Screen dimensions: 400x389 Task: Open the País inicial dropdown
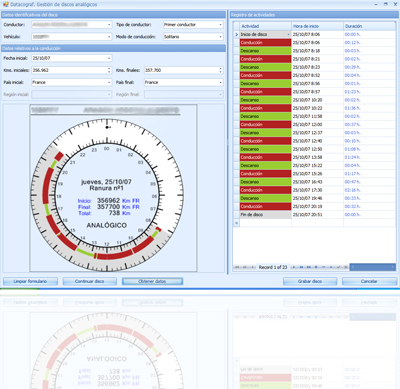click(109, 82)
